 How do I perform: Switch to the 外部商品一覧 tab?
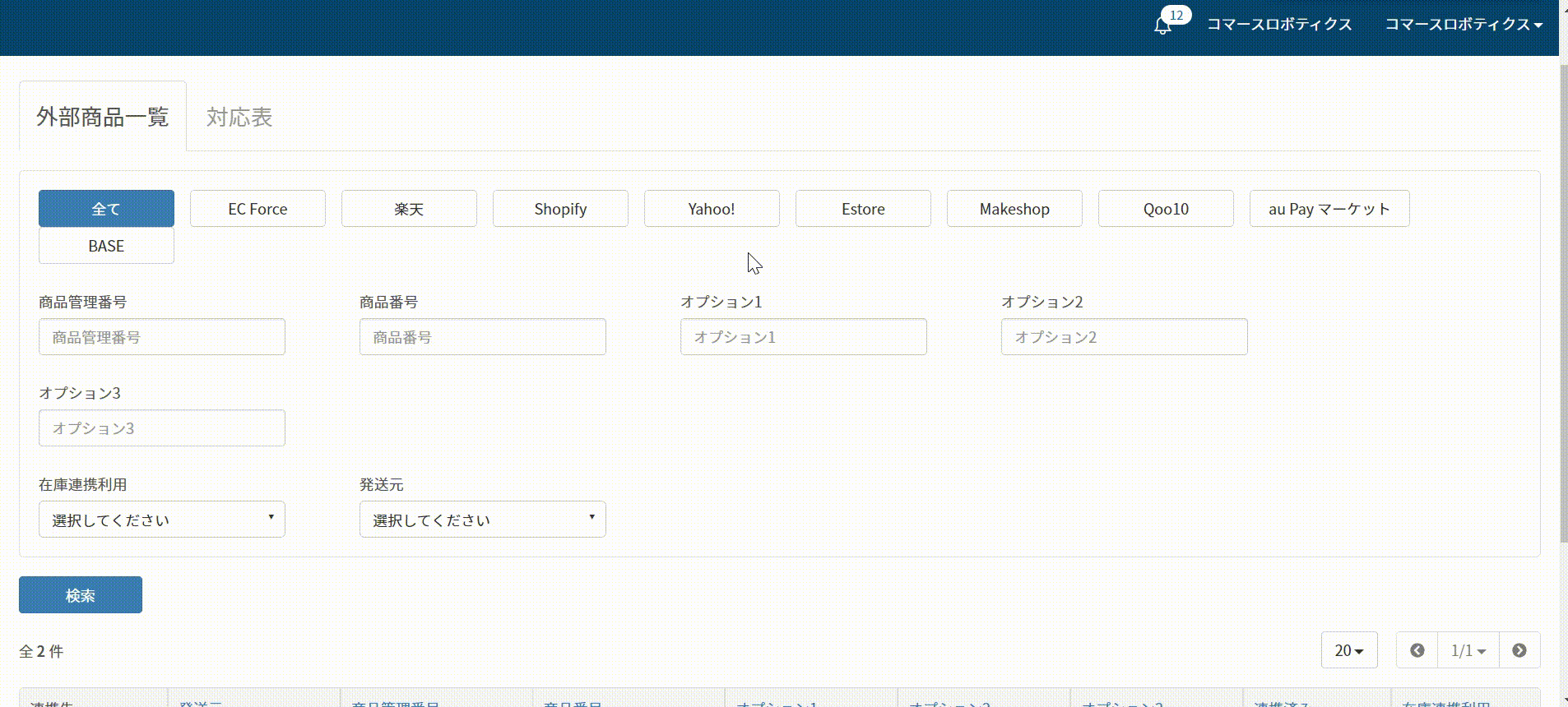103,117
